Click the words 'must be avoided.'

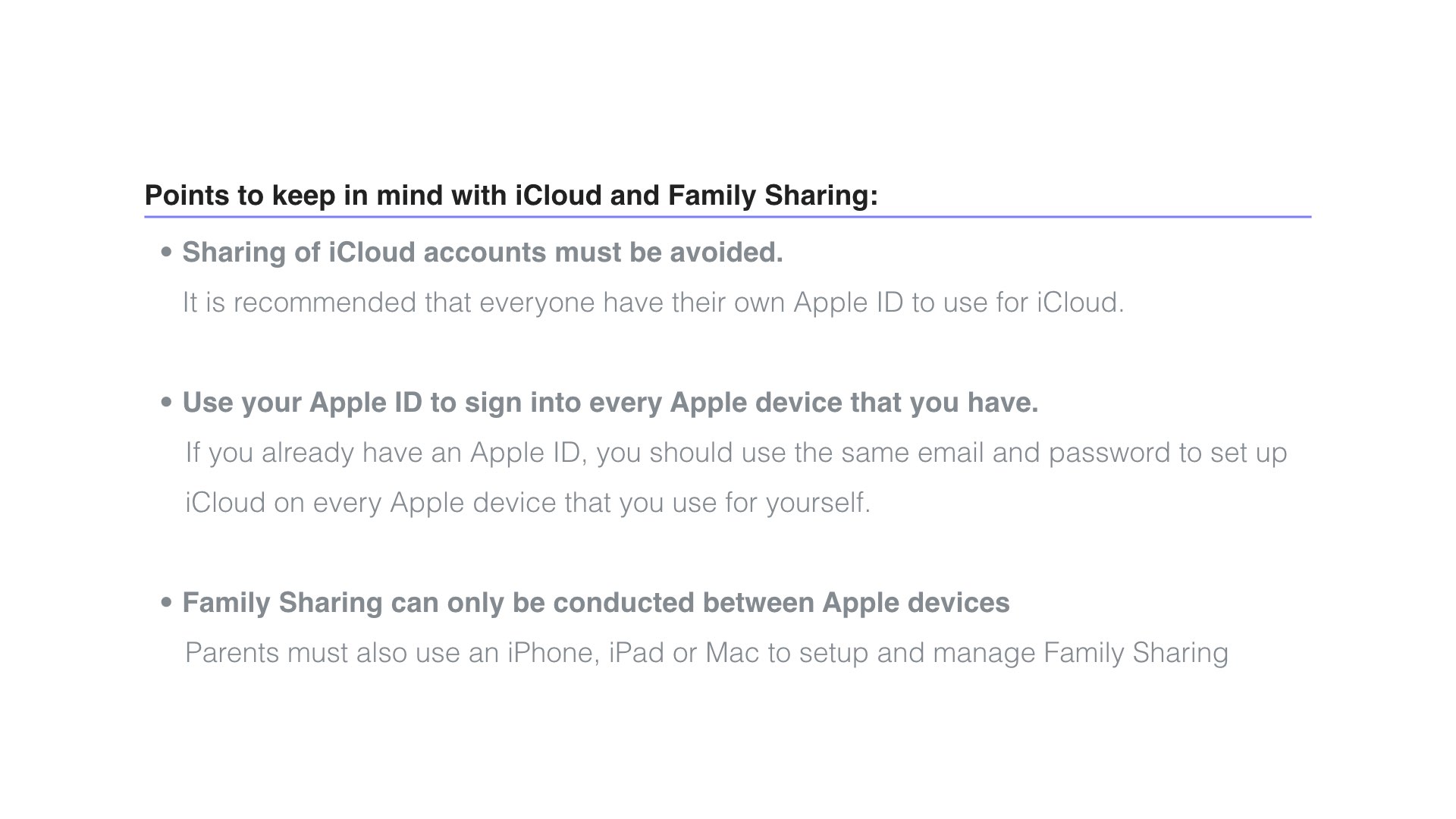[669, 253]
